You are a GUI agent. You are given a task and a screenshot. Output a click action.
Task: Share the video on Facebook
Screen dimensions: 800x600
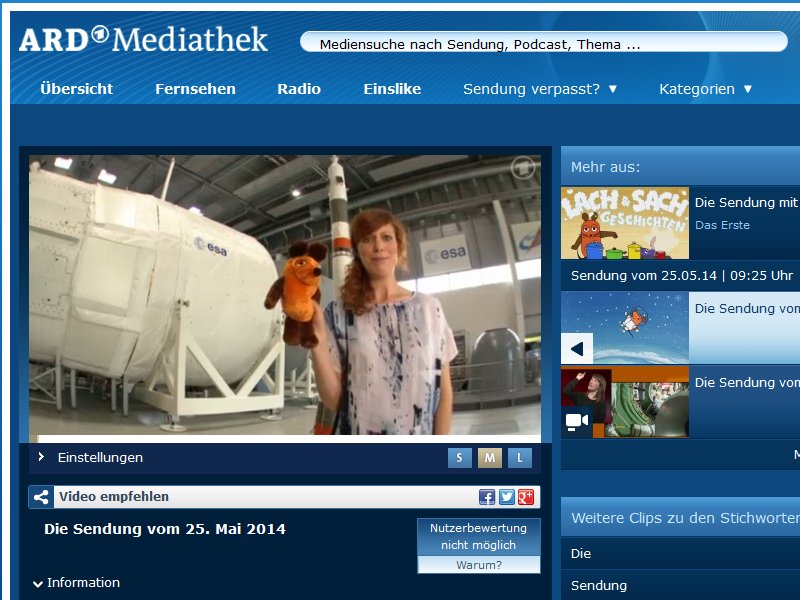point(487,497)
